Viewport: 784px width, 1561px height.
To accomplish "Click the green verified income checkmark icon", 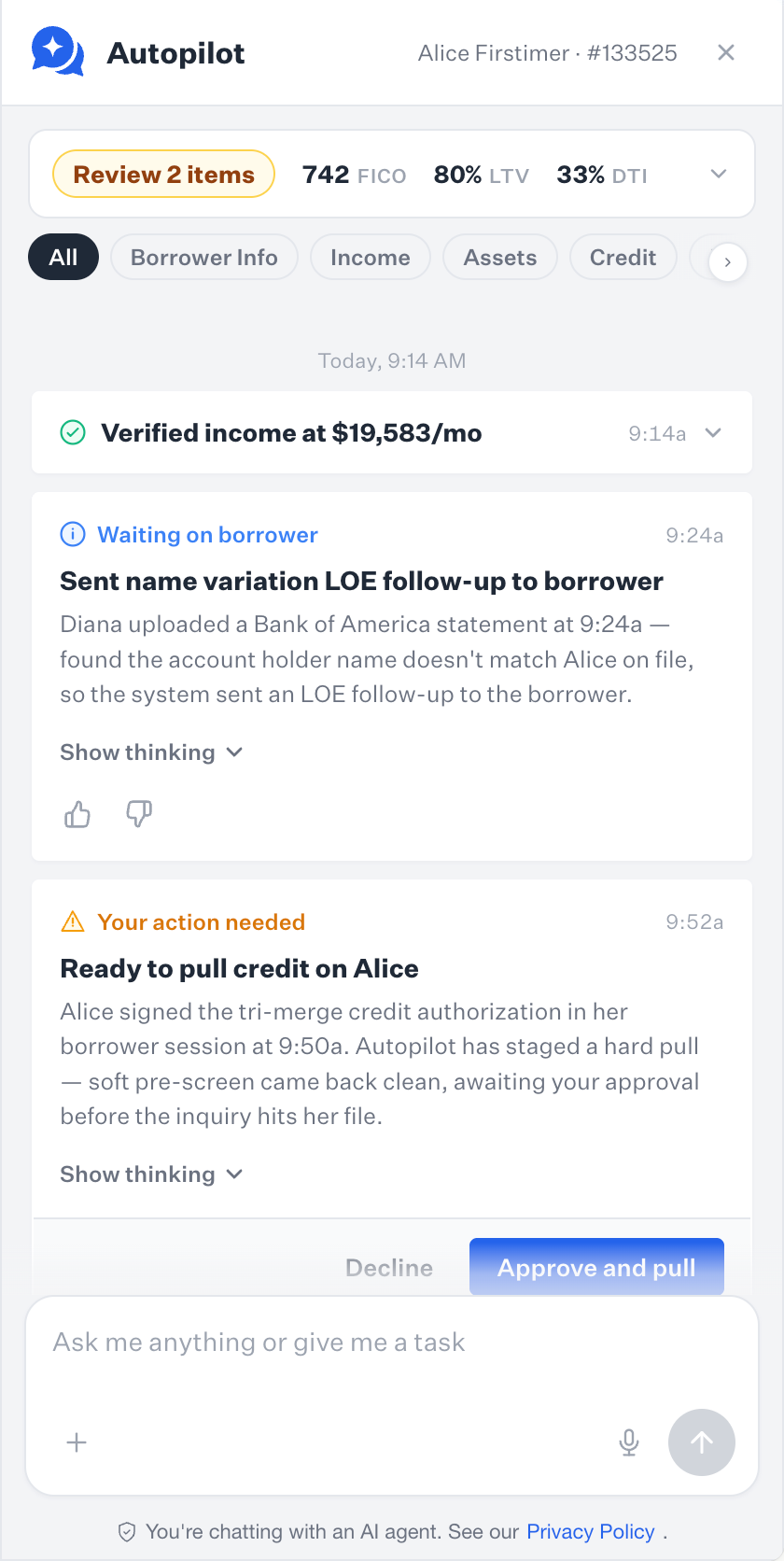I will click(x=73, y=432).
